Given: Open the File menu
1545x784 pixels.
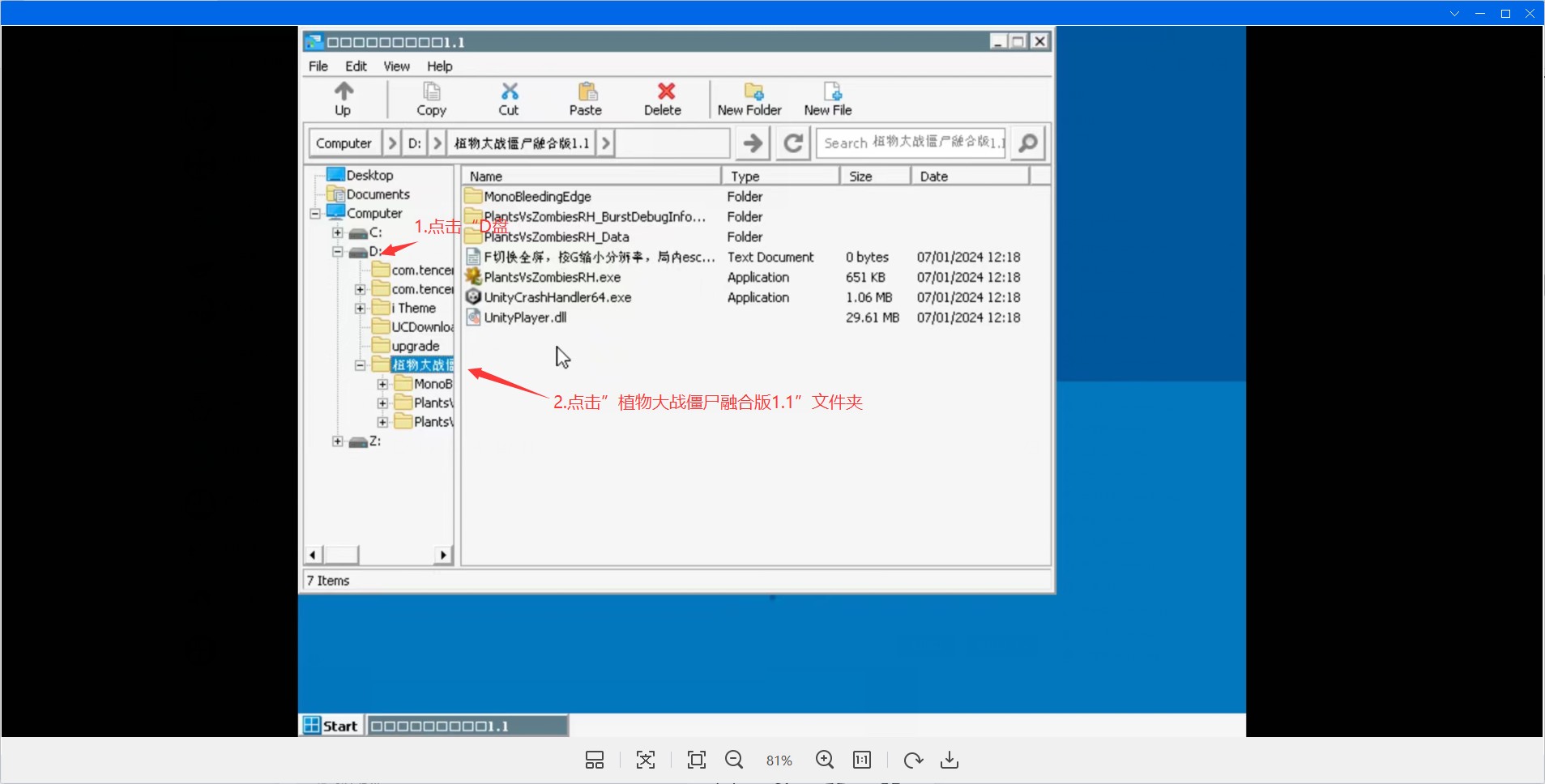Looking at the screenshot, I should [318, 66].
